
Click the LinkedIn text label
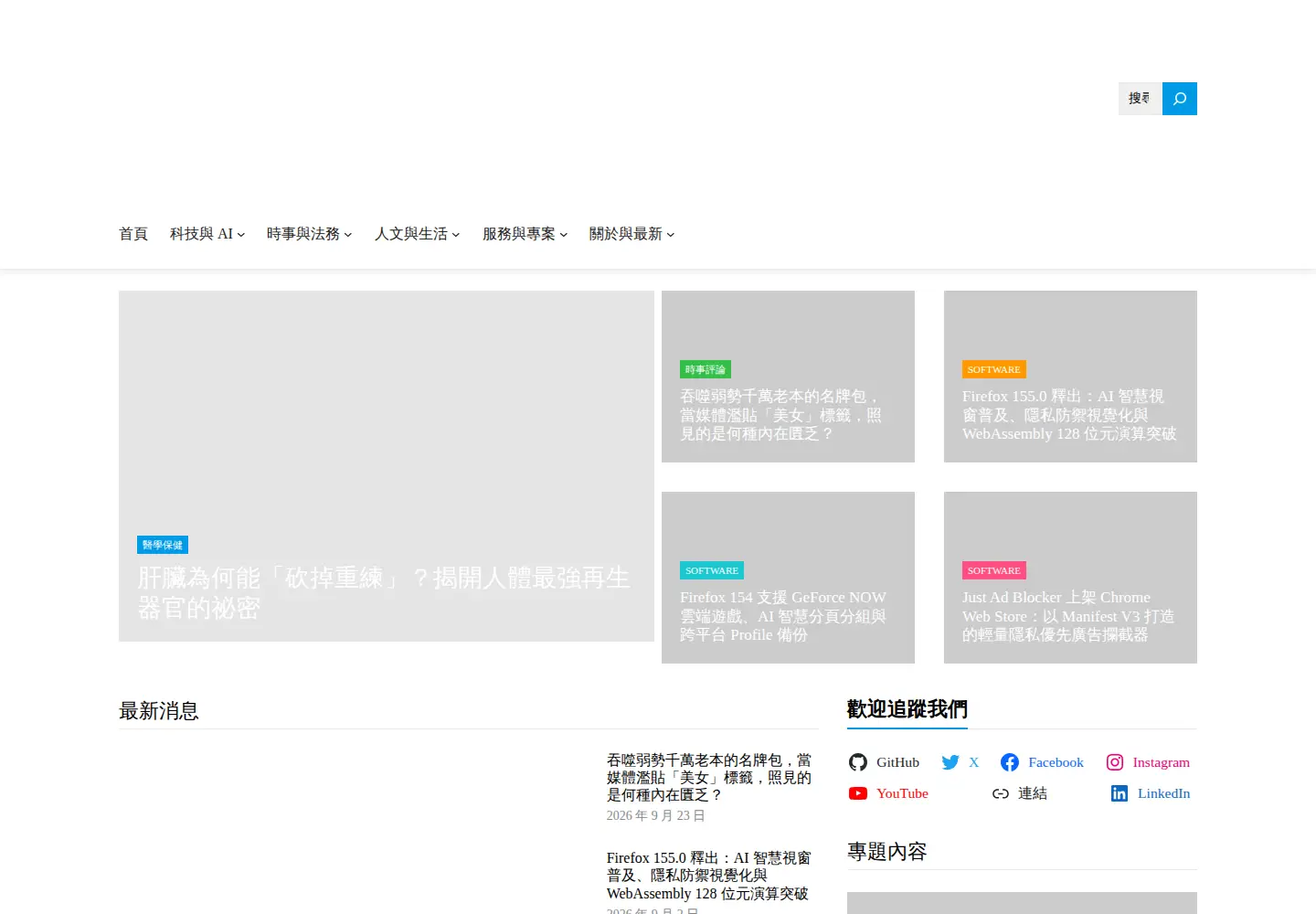[x=1163, y=793]
